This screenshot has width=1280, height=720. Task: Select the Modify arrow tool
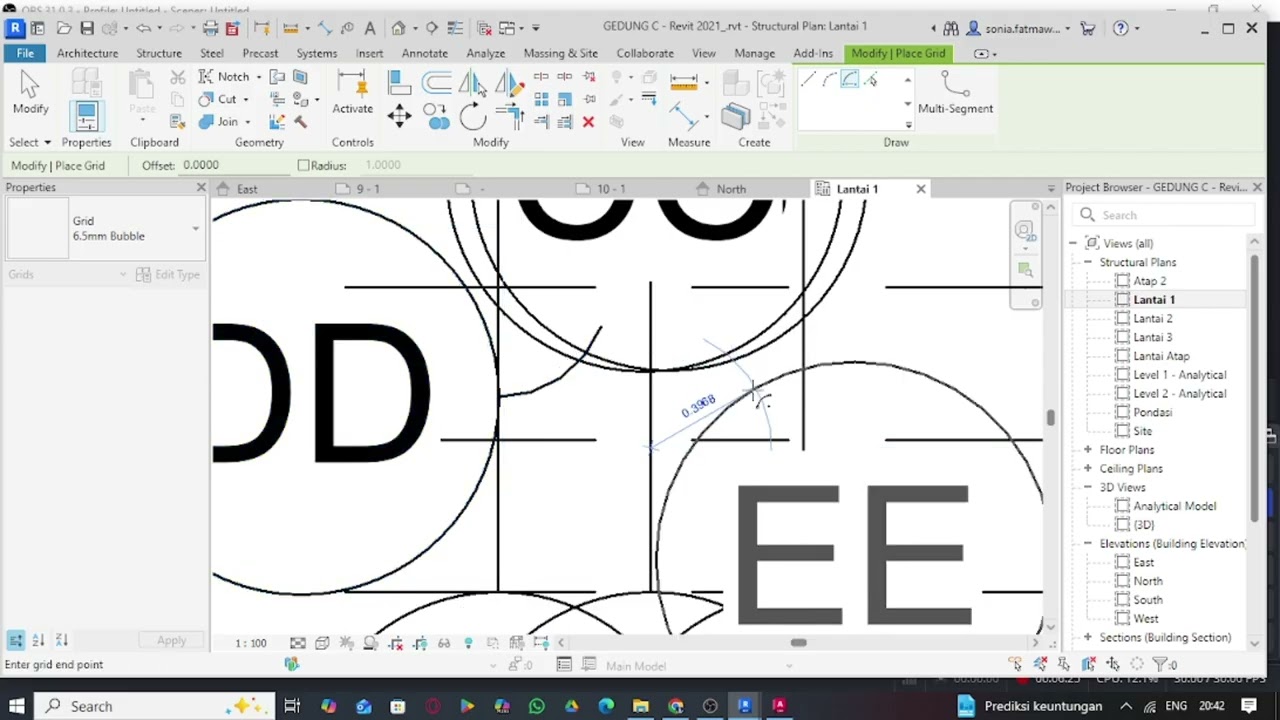[30, 92]
